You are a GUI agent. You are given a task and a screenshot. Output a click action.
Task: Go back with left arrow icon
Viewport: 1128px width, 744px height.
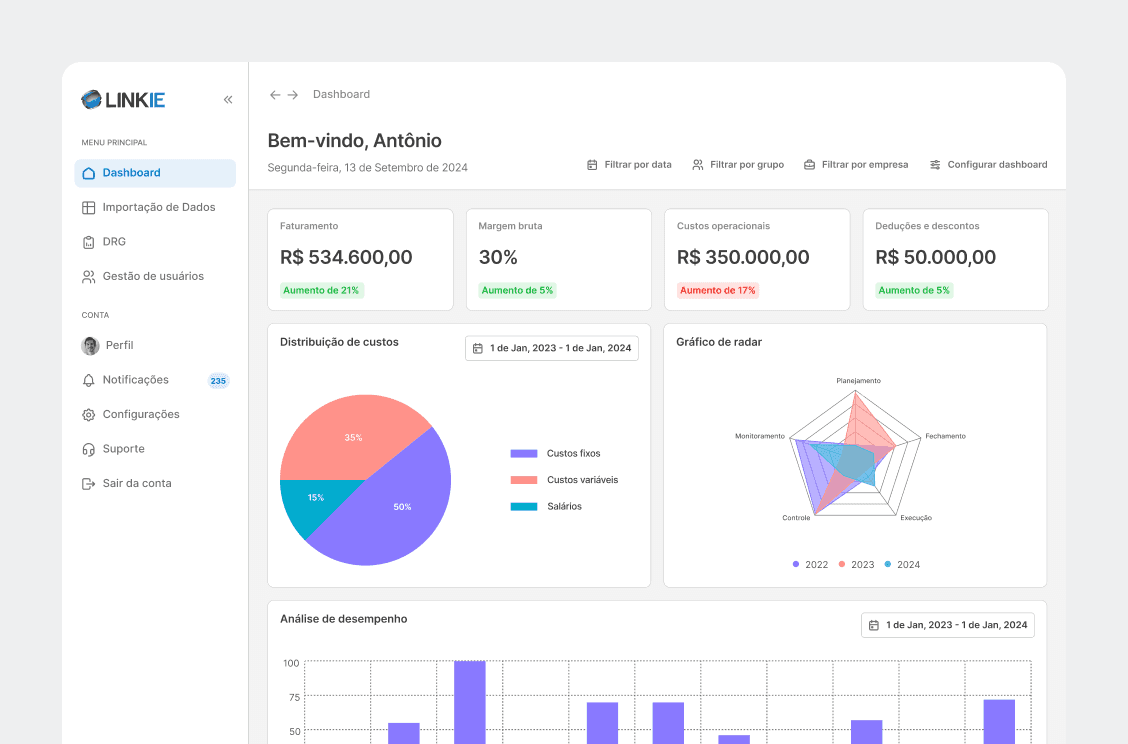click(275, 95)
